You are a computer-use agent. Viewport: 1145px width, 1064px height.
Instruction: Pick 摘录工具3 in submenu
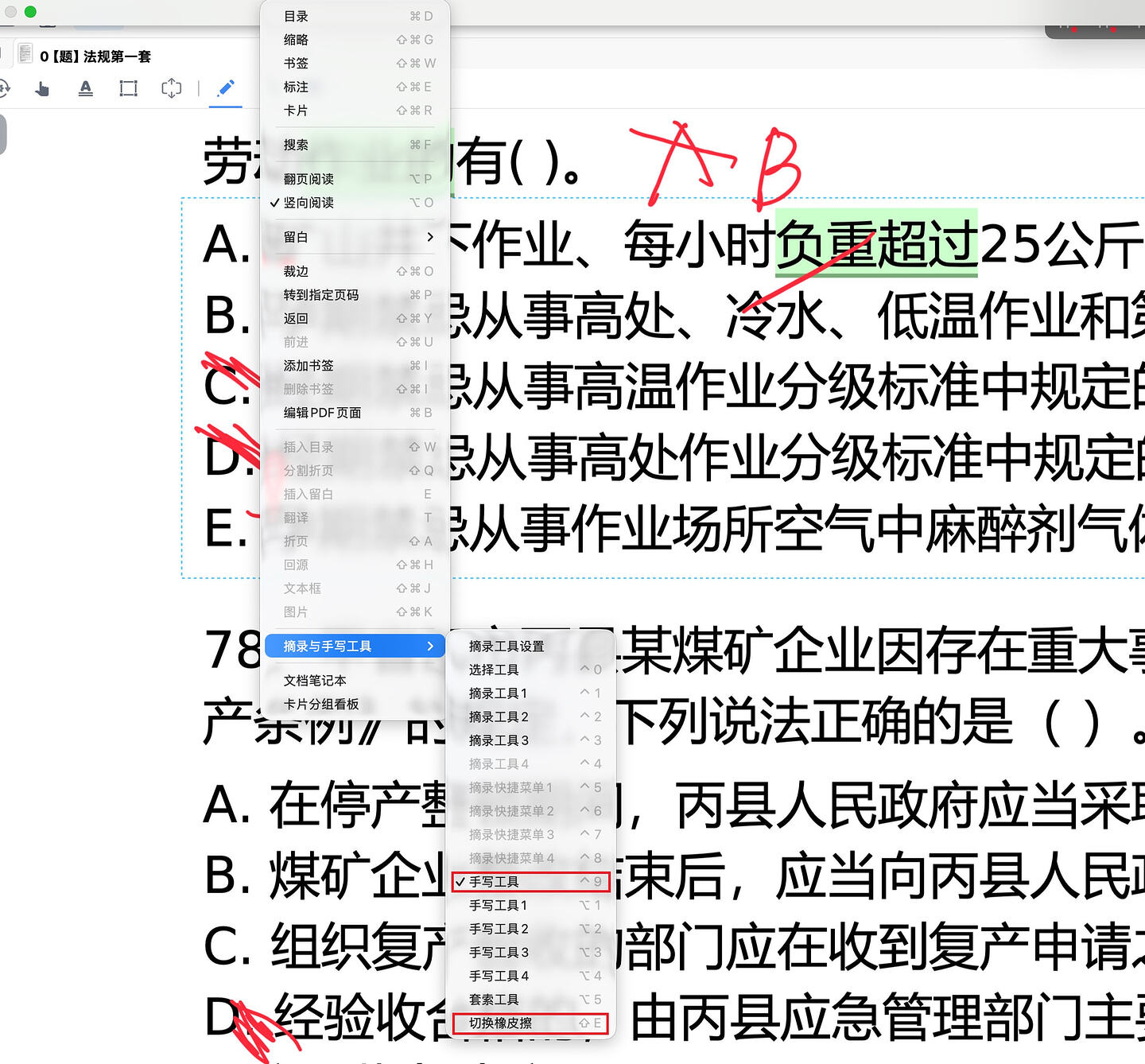click(x=530, y=740)
